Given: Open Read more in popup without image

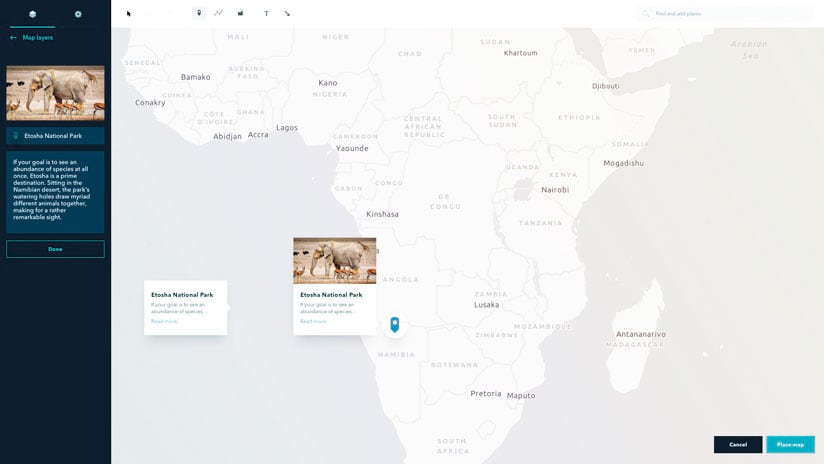Looking at the screenshot, I should point(164,321).
